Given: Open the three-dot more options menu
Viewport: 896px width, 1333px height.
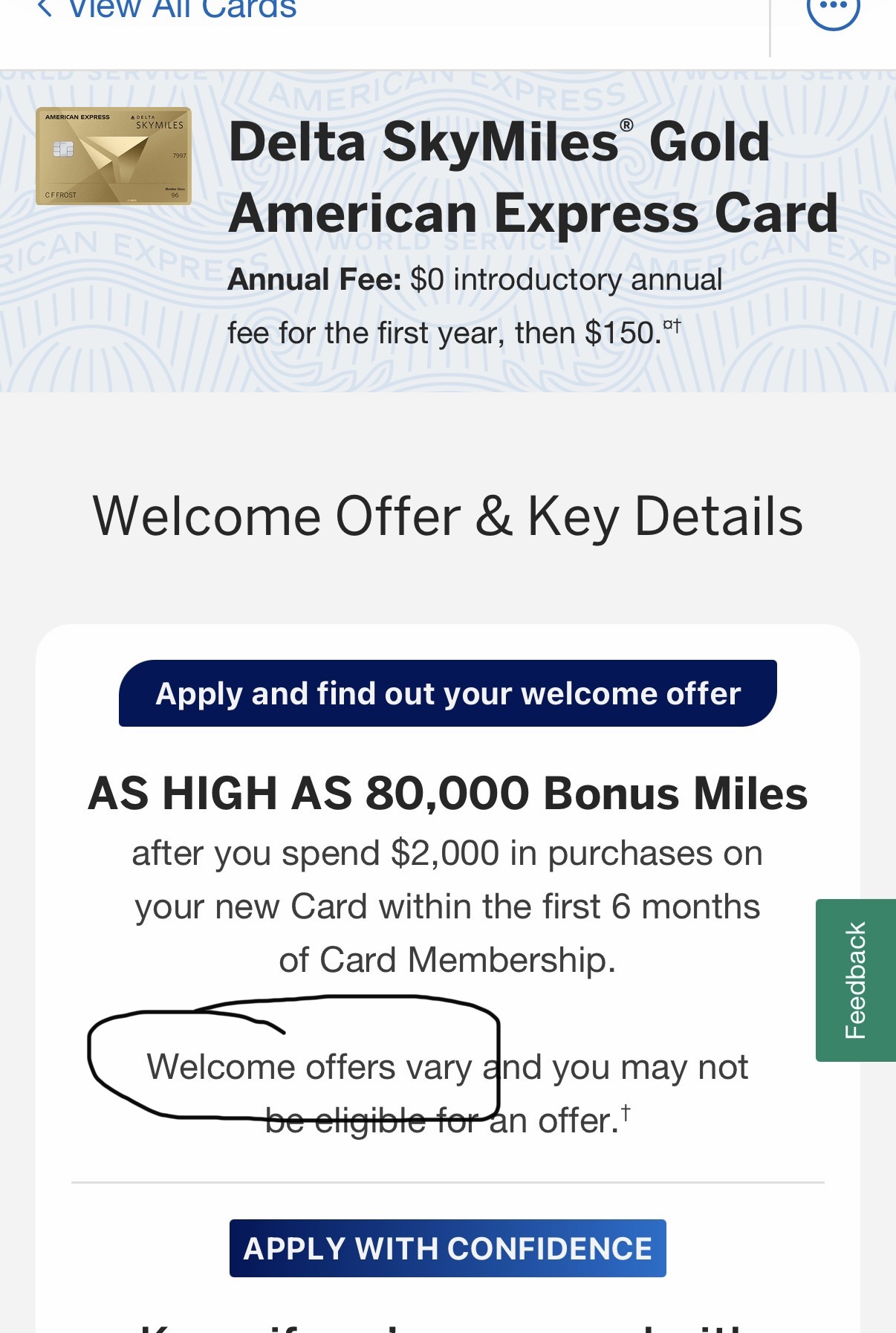Looking at the screenshot, I should click(x=834, y=9).
